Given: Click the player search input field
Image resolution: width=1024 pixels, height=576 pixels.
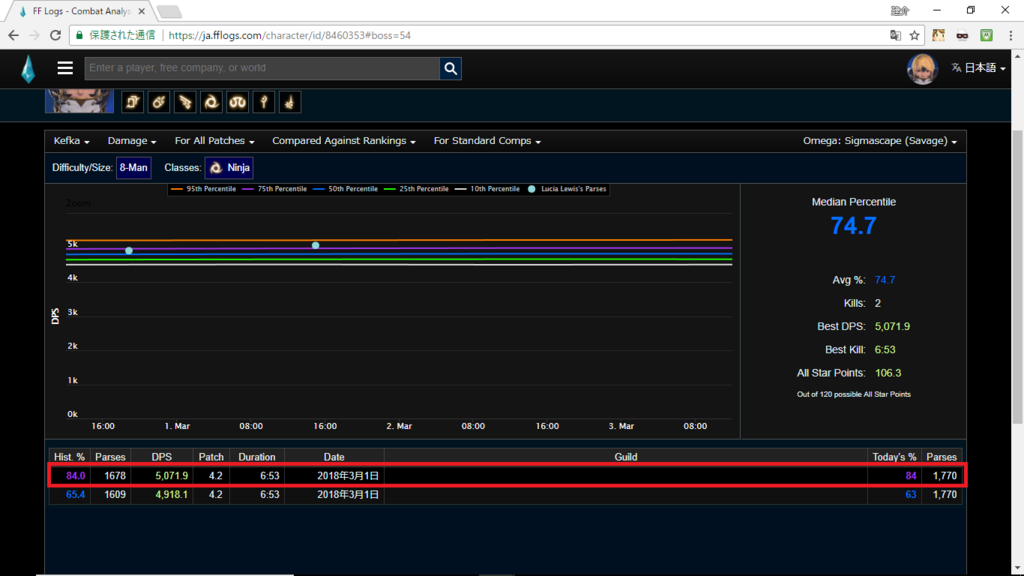Looking at the screenshot, I should click(262, 68).
